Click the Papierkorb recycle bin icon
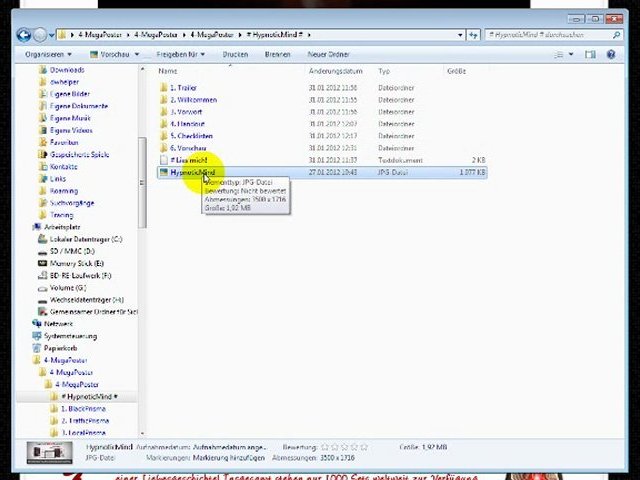 tap(38, 348)
